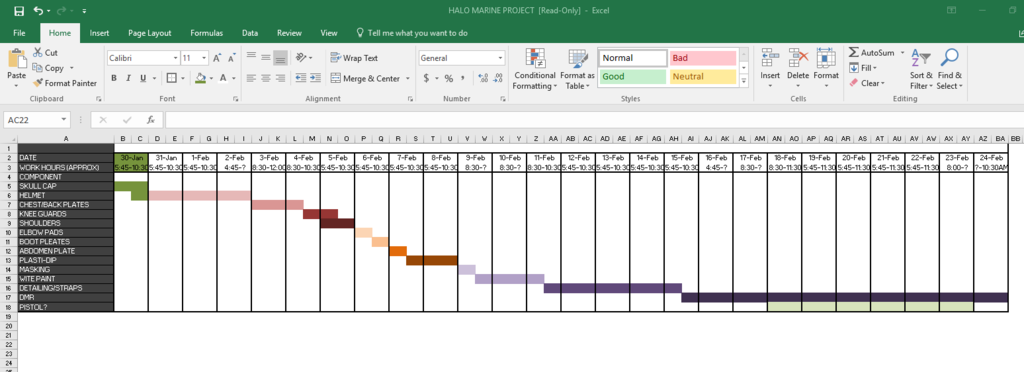
Task: Toggle Italic formatting
Action: pyautogui.click(x=128, y=78)
